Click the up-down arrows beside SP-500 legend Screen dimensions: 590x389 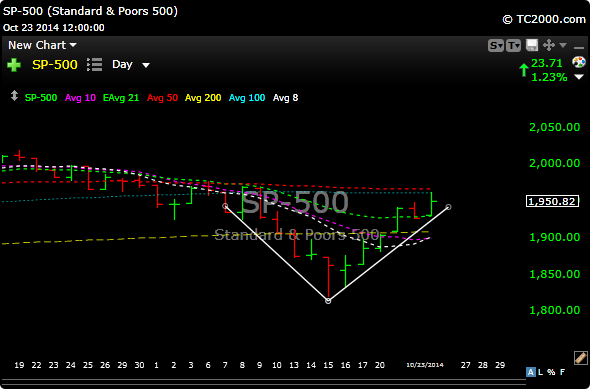point(14,96)
